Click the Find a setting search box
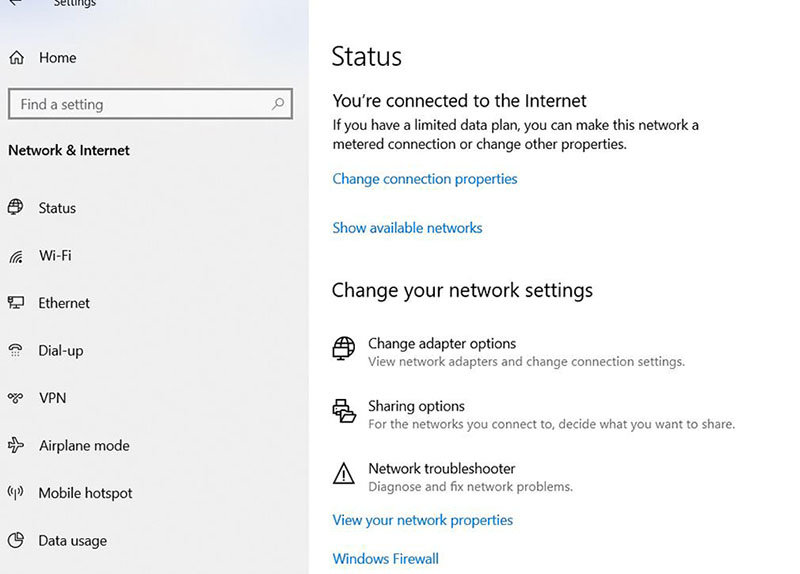This screenshot has width=800, height=574. (x=151, y=104)
